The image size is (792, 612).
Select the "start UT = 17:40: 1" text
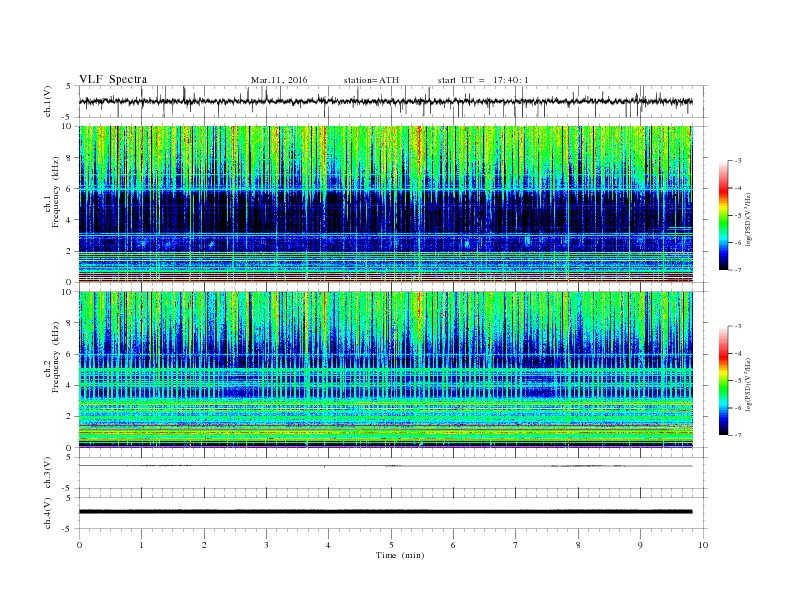coord(483,80)
